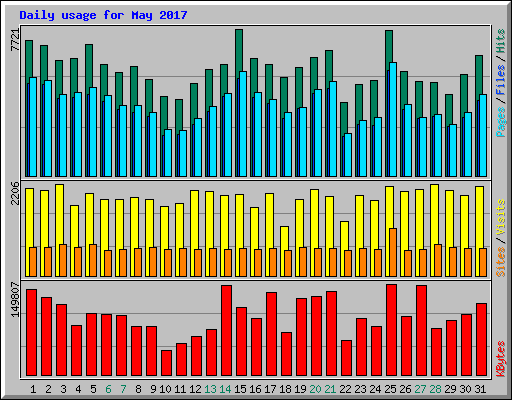This screenshot has width=512, height=400.
Task: Click green weekend day 20 label
Action: coord(315,389)
